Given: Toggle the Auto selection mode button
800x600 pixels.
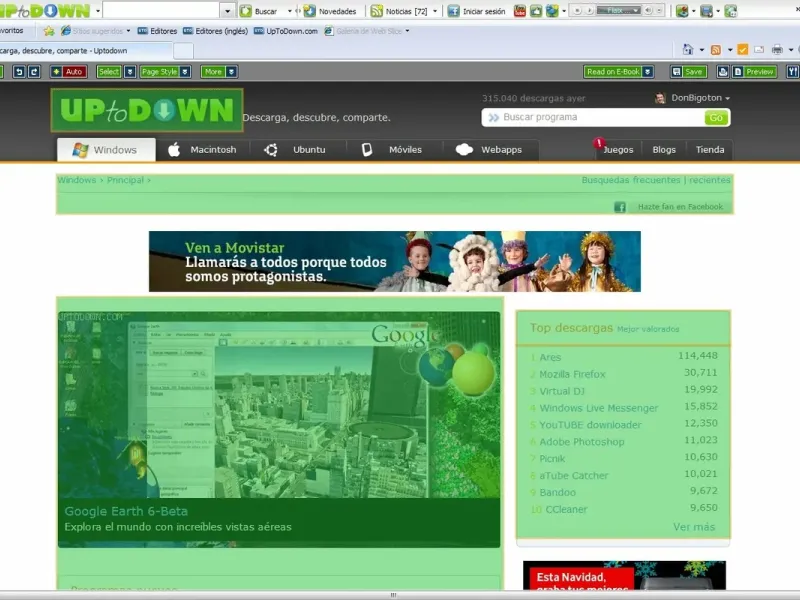Looking at the screenshot, I should point(69,72).
